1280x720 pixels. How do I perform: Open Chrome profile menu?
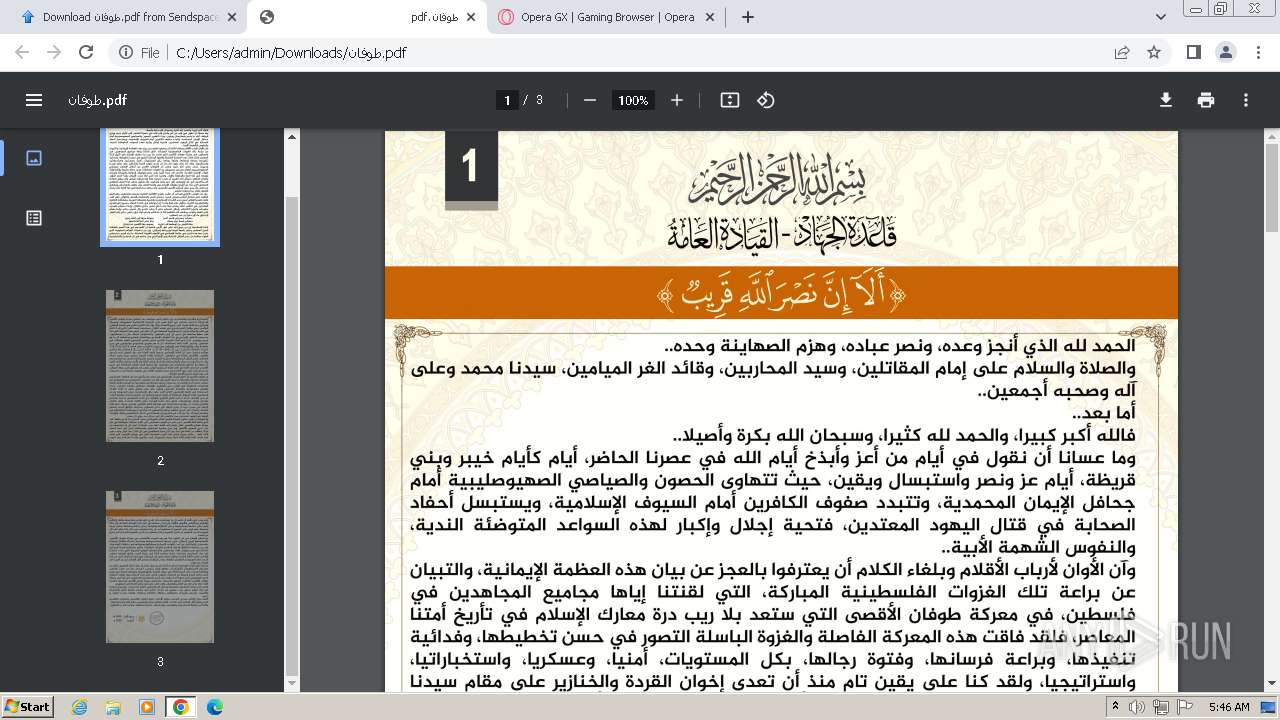[x=1226, y=52]
